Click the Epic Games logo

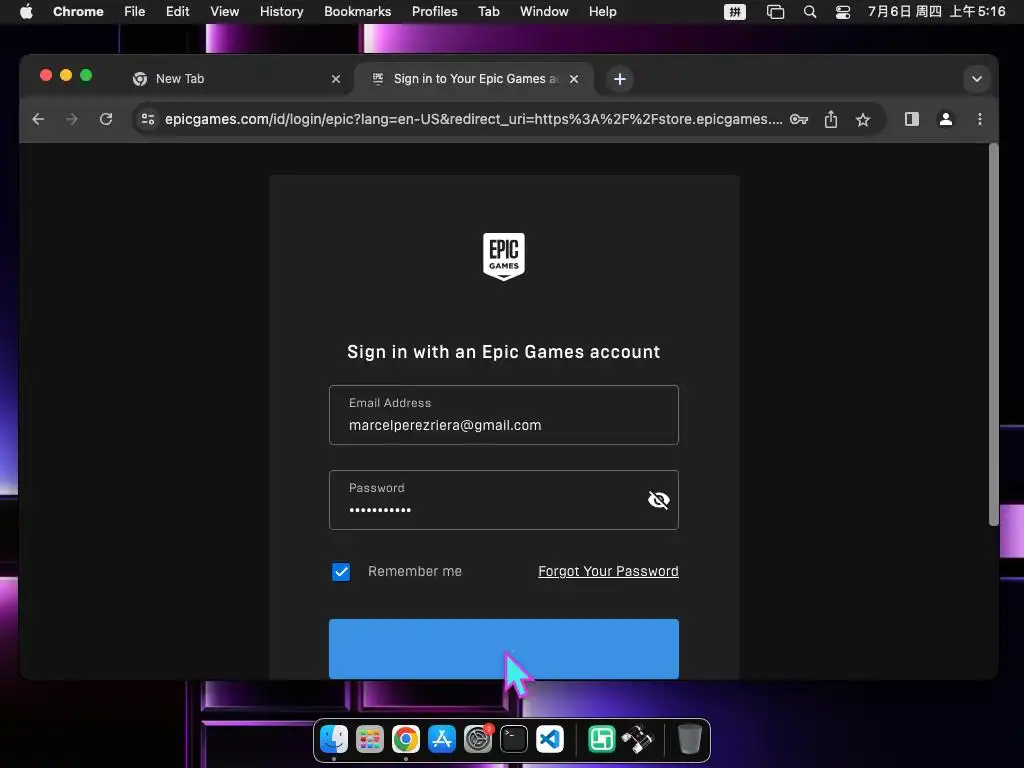504,257
